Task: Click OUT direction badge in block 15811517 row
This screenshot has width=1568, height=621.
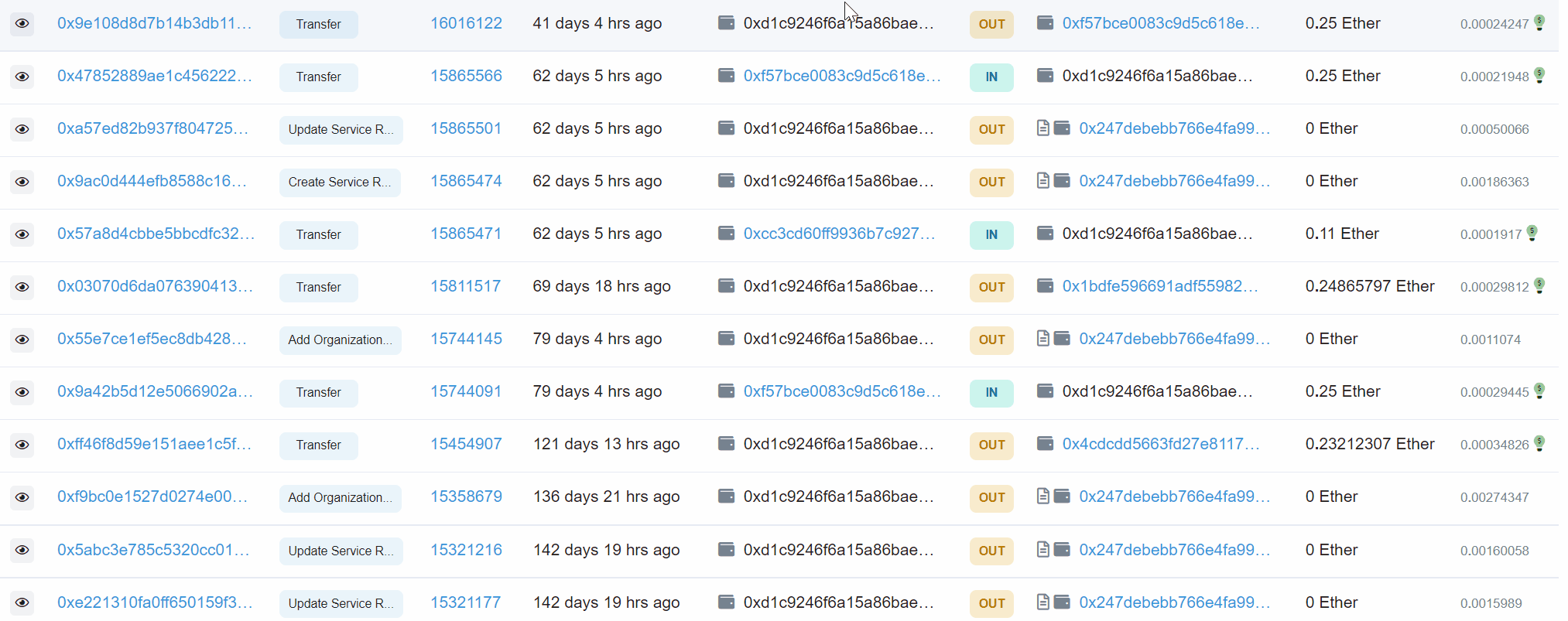Action: (x=991, y=287)
